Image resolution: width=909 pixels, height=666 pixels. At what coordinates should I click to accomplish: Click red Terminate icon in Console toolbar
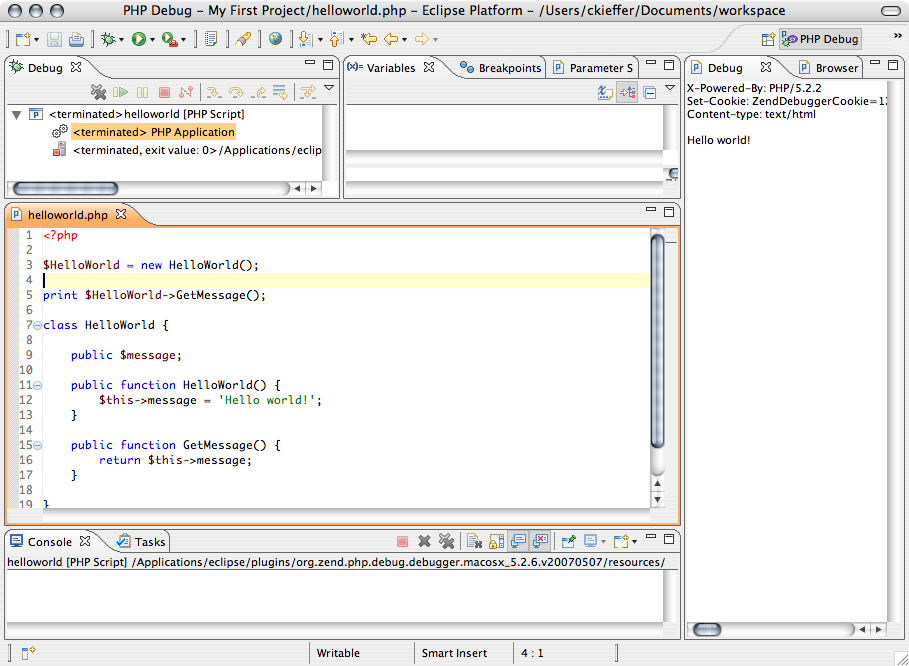click(x=402, y=541)
